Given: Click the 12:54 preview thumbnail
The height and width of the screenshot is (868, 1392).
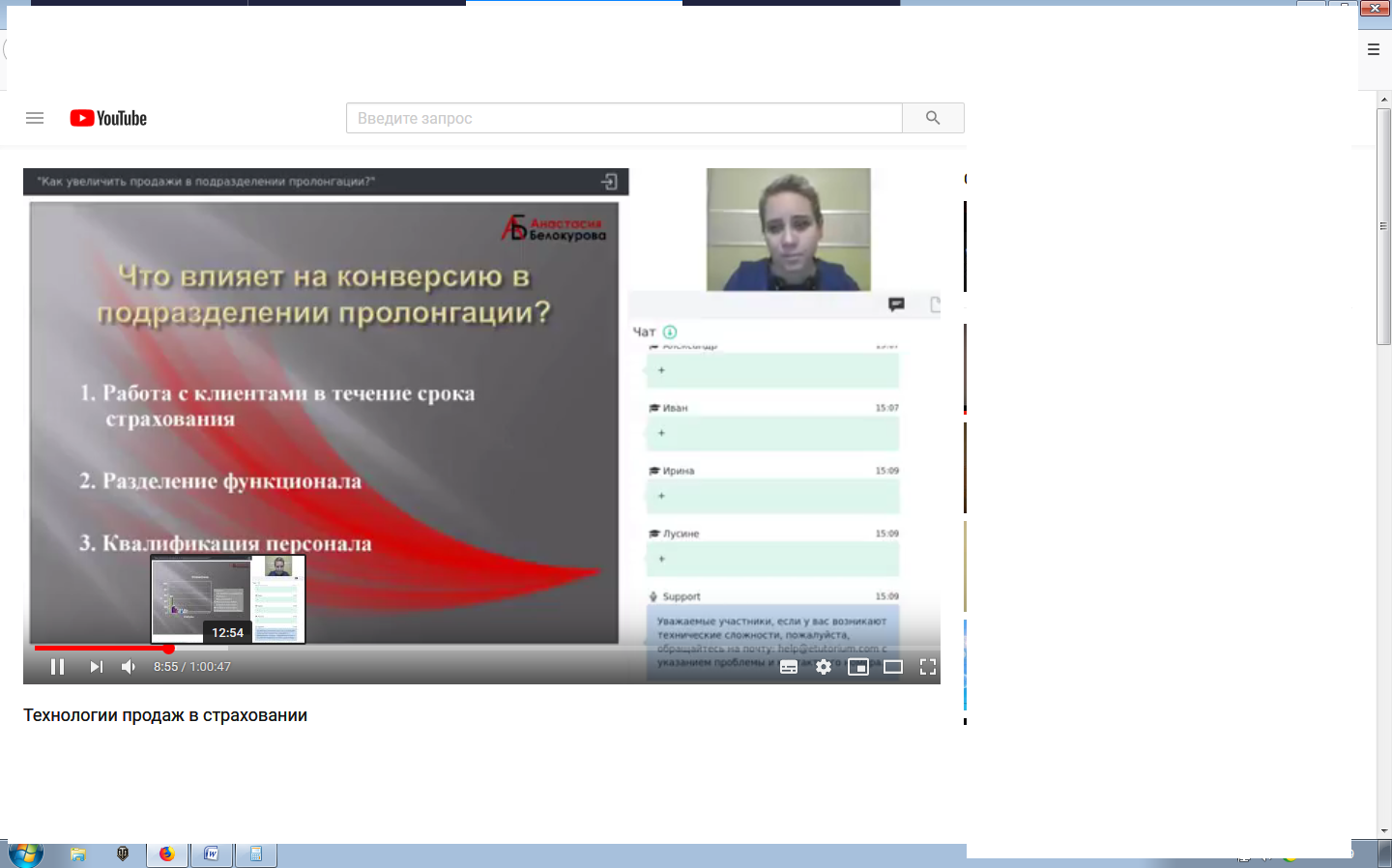Looking at the screenshot, I should click(x=228, y=599).
